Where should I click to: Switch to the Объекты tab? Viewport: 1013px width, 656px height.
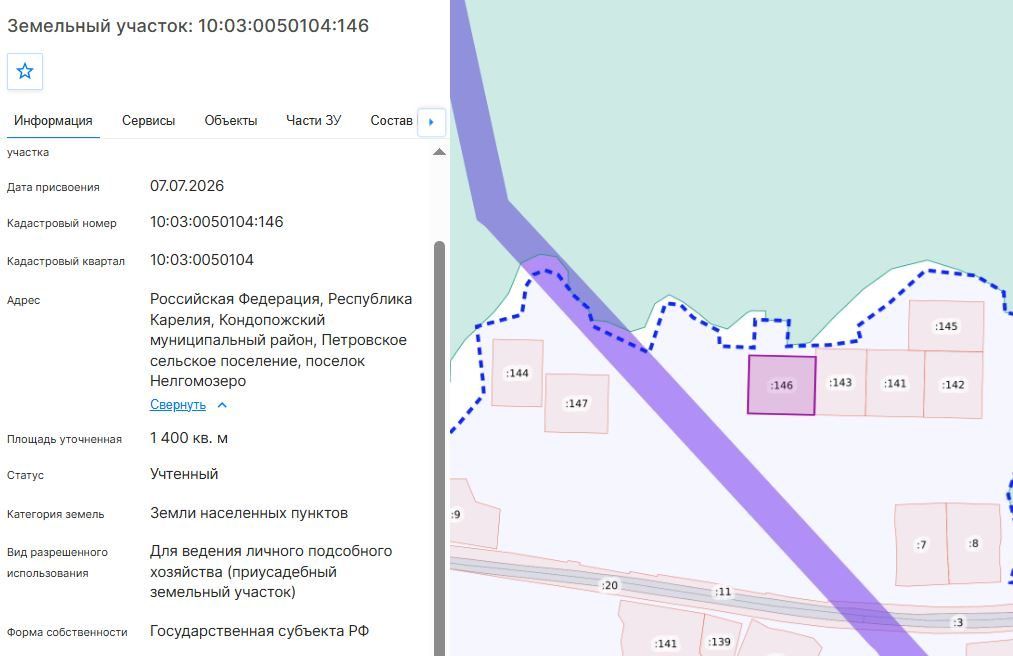(231, 121)
